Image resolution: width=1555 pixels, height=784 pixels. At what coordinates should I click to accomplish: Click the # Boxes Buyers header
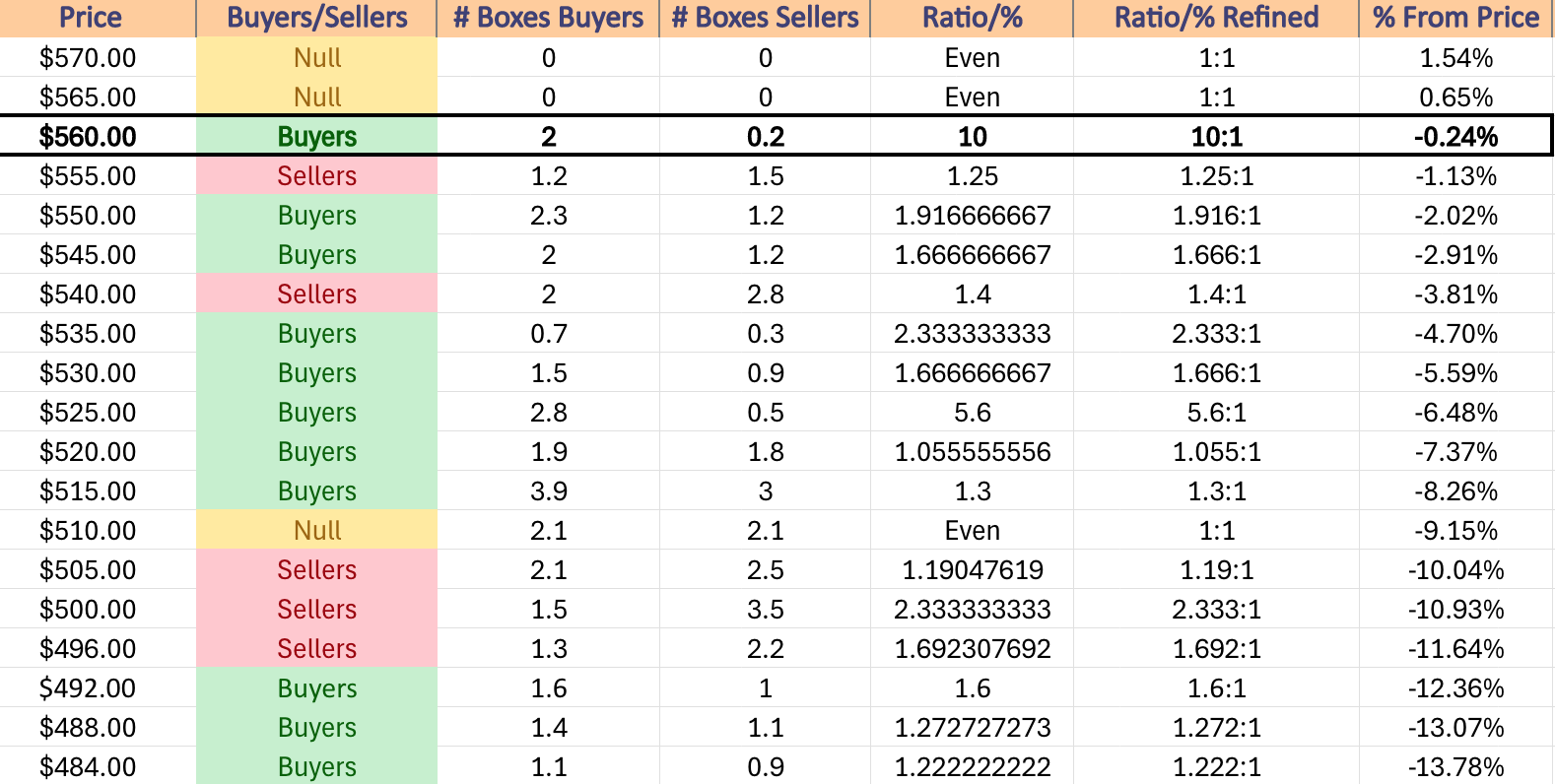(x=548, y=18)
